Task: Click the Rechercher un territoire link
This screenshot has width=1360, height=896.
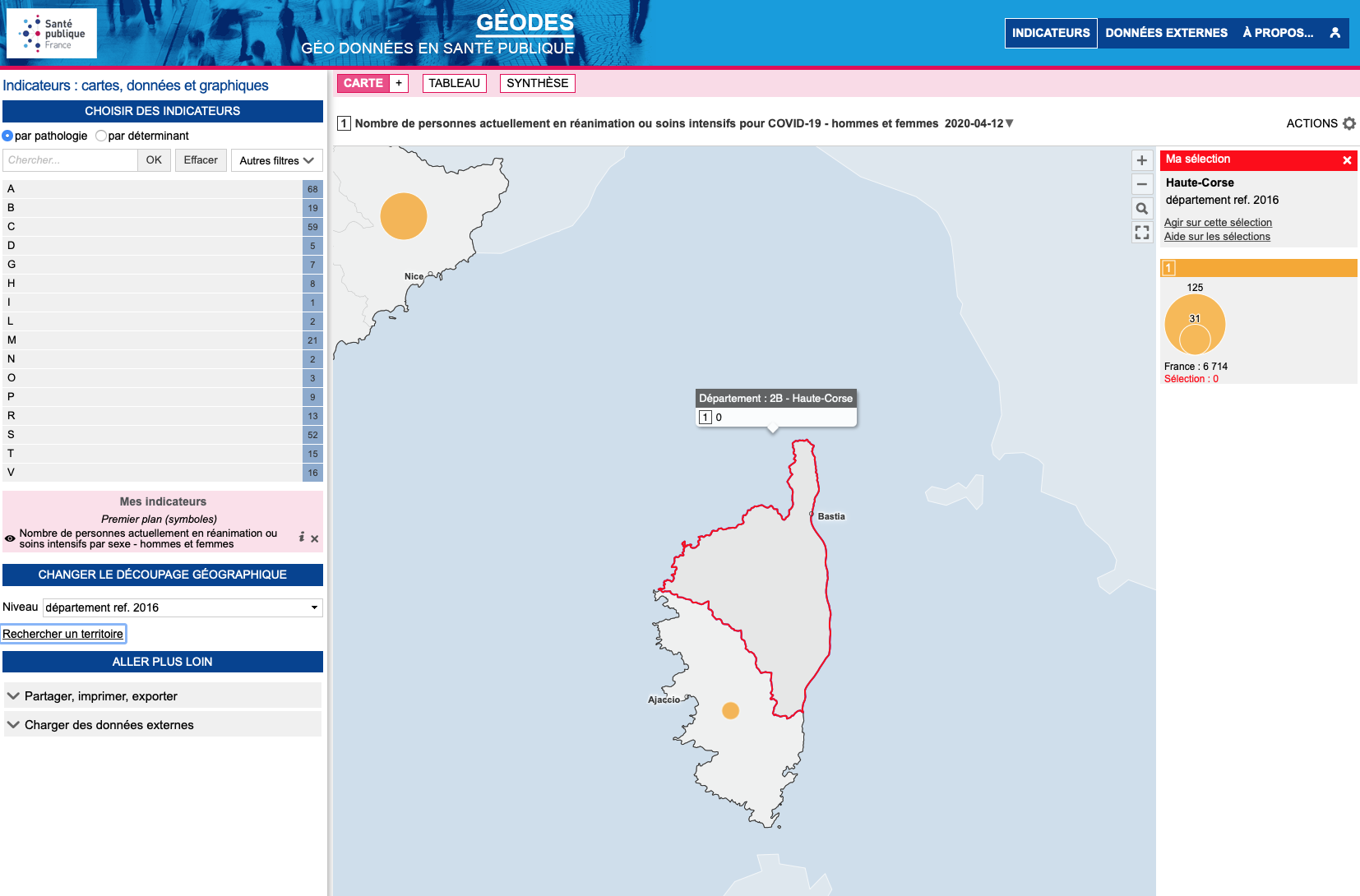Action: click(x=63, y=634)
